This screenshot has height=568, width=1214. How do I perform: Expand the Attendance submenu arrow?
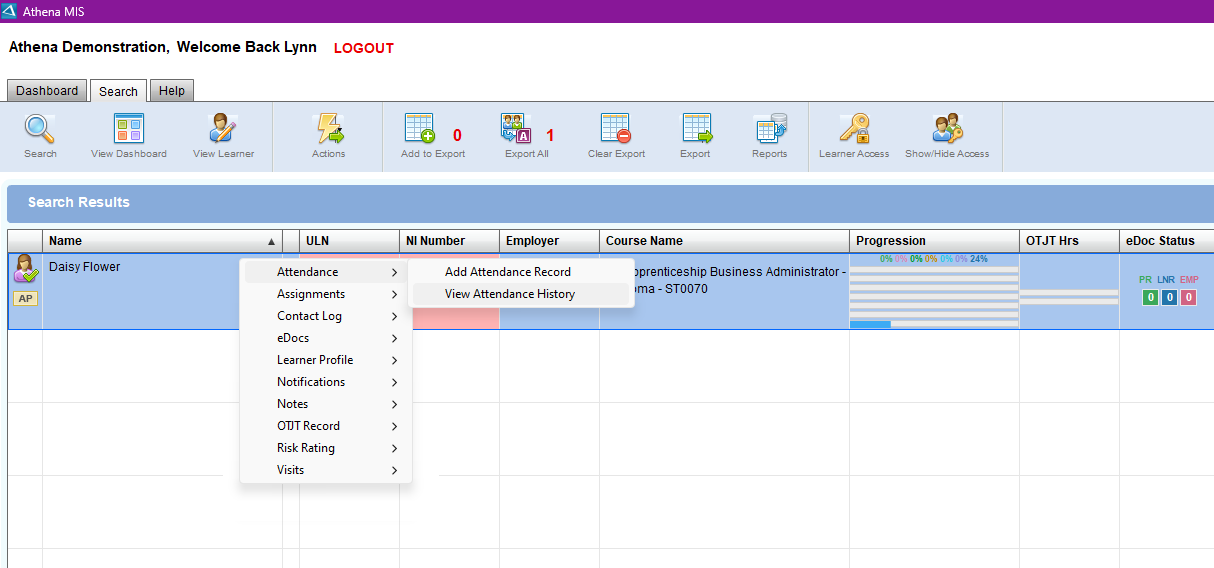[395, 272]
